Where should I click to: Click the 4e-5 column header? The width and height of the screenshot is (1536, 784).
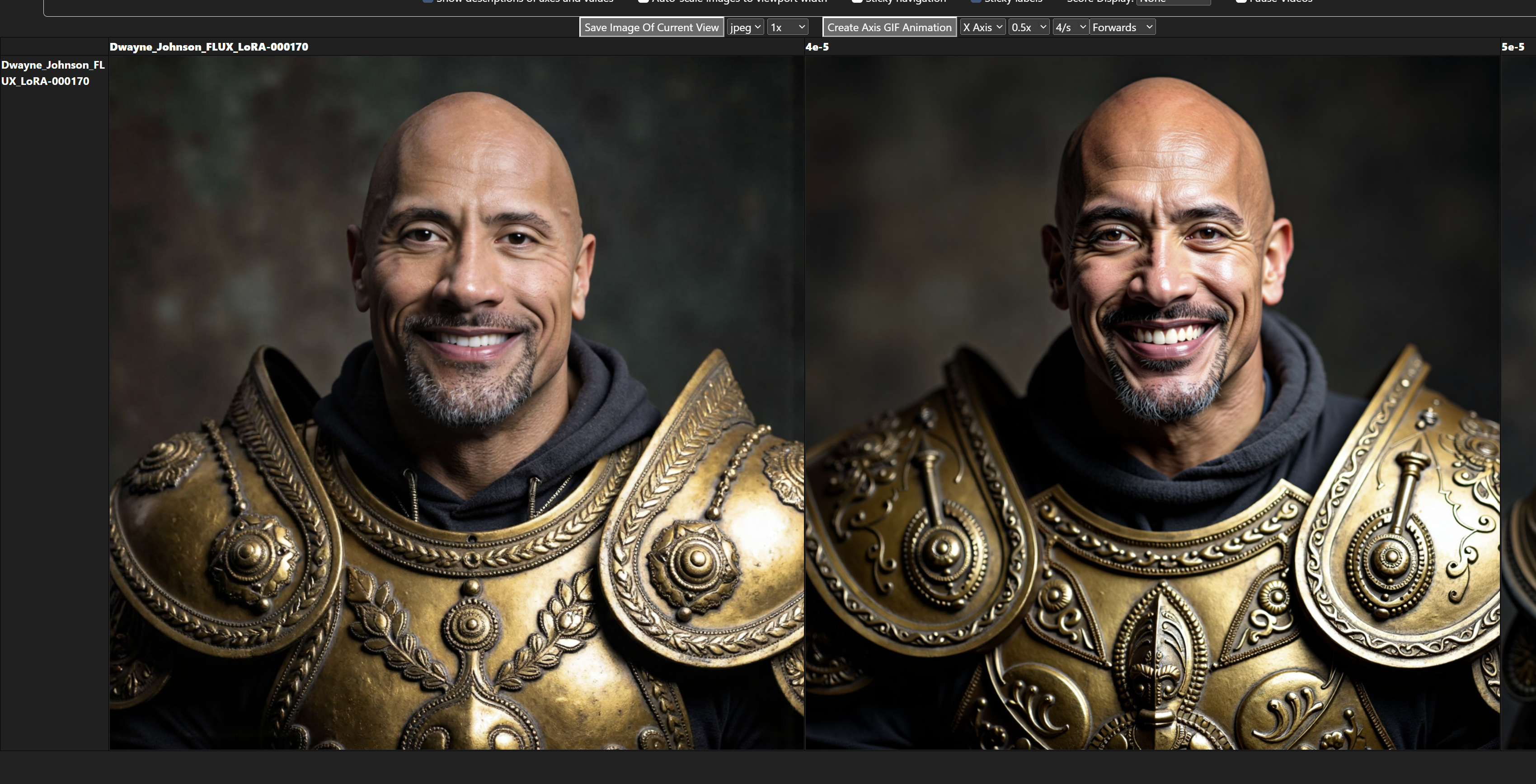817,47
